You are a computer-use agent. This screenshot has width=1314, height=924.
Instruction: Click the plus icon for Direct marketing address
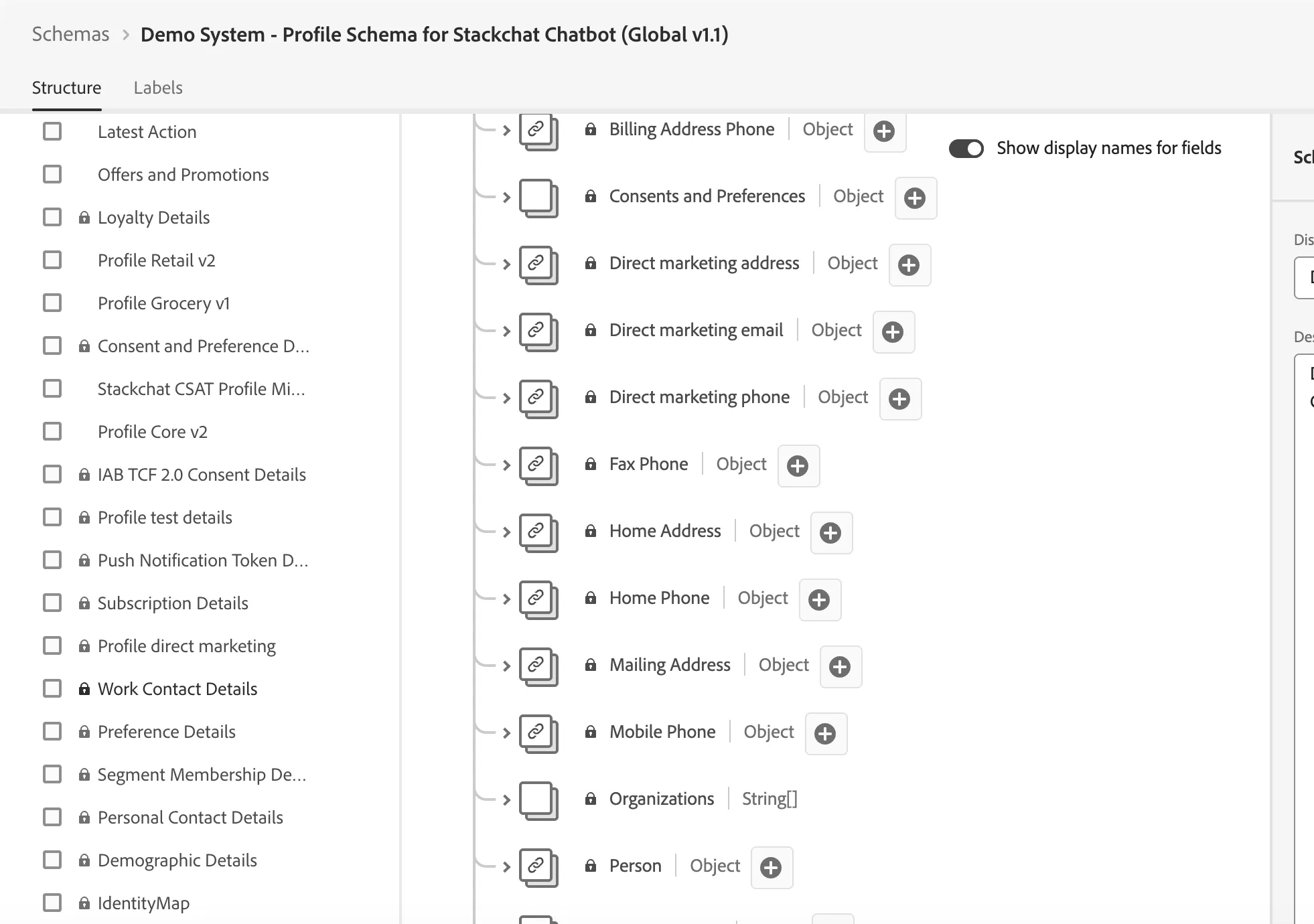(909, 265)
